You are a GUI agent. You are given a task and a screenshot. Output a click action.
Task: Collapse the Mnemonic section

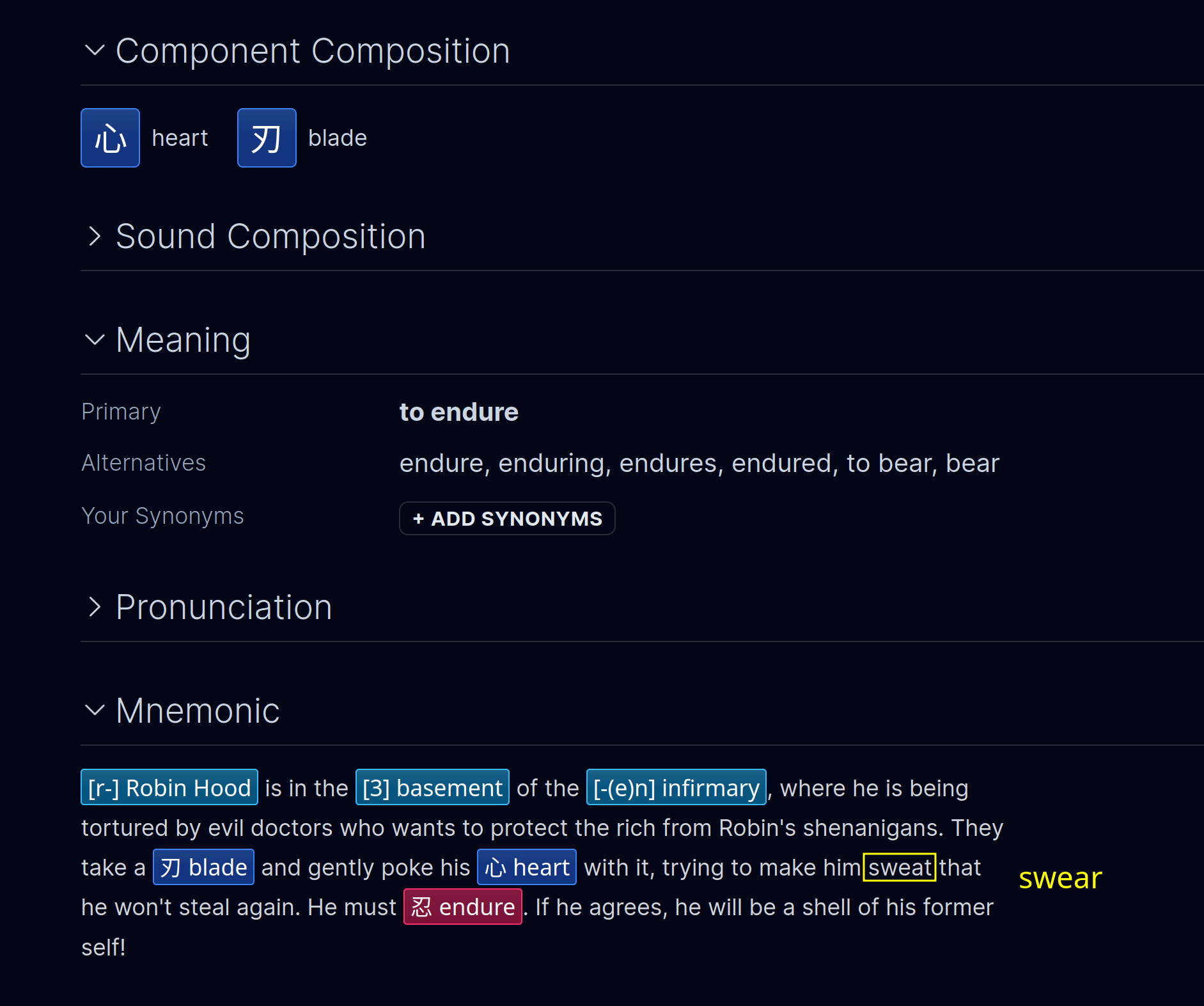click(95, 711)
